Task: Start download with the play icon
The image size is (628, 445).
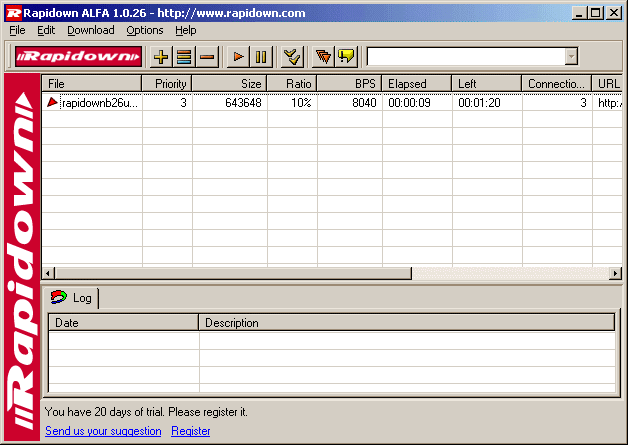Action: click(238, 56)
